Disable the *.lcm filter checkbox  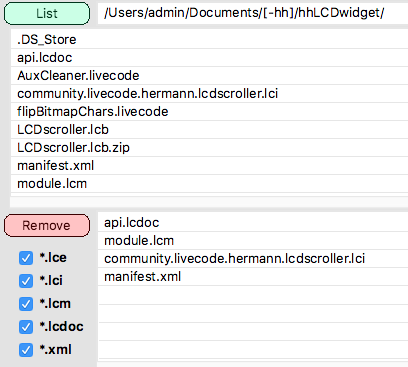pyautogui.click(x=26, y=304)
